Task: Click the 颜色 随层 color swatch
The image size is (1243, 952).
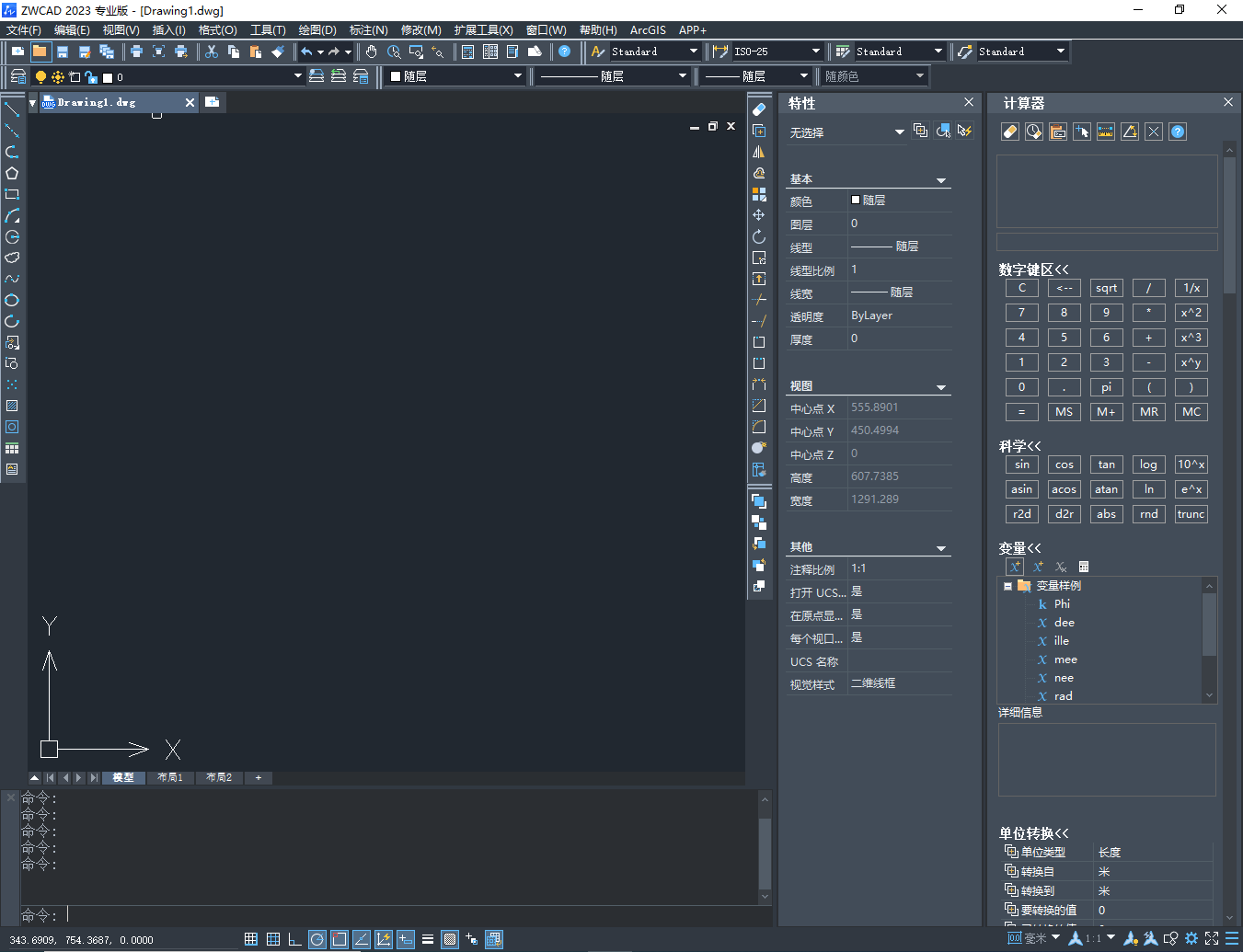Action: pos(856,201)
